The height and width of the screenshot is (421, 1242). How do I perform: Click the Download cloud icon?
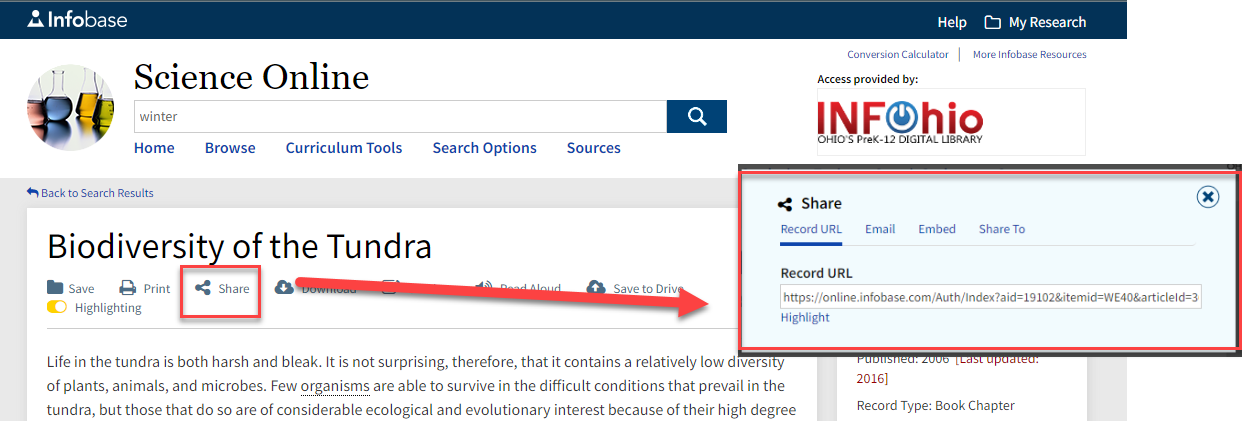pos(284,288)
